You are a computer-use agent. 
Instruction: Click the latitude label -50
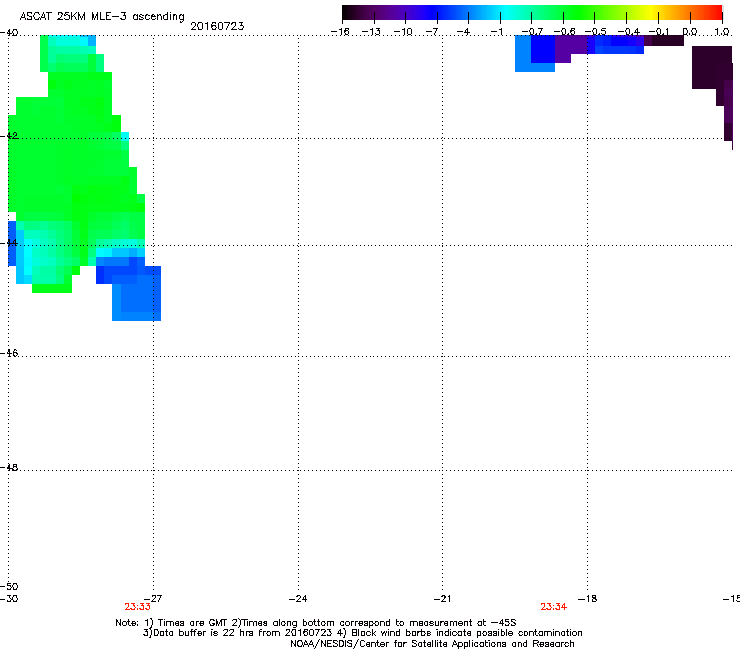pos(9,587)
